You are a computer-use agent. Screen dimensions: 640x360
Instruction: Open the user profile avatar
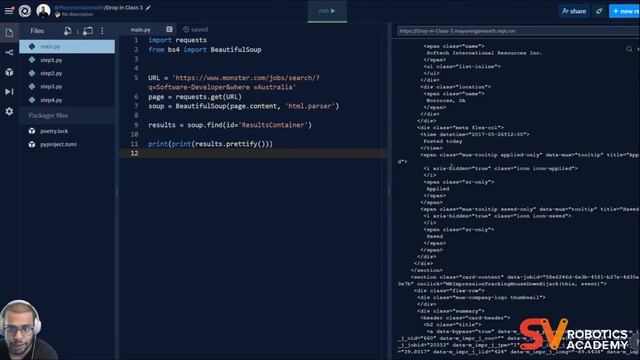(x=43, y=11)
